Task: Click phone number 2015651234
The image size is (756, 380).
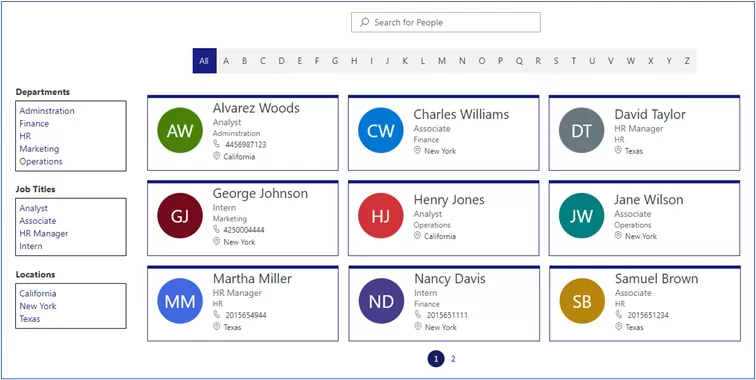Action: 648,315
